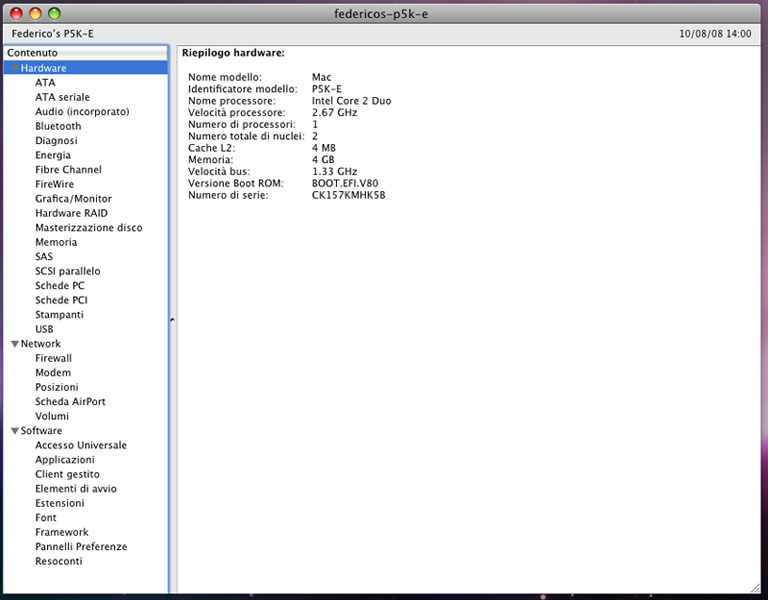This screenshot has width=768, height=600.
Task: Select Estensioni under Software
Action: [59, 503]
